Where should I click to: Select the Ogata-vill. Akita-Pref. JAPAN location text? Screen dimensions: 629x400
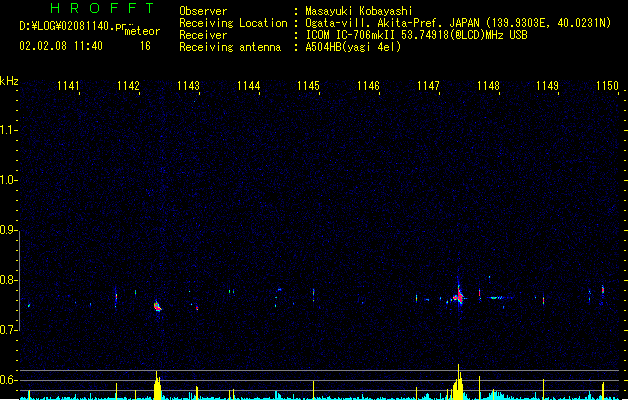click(458, 23)
